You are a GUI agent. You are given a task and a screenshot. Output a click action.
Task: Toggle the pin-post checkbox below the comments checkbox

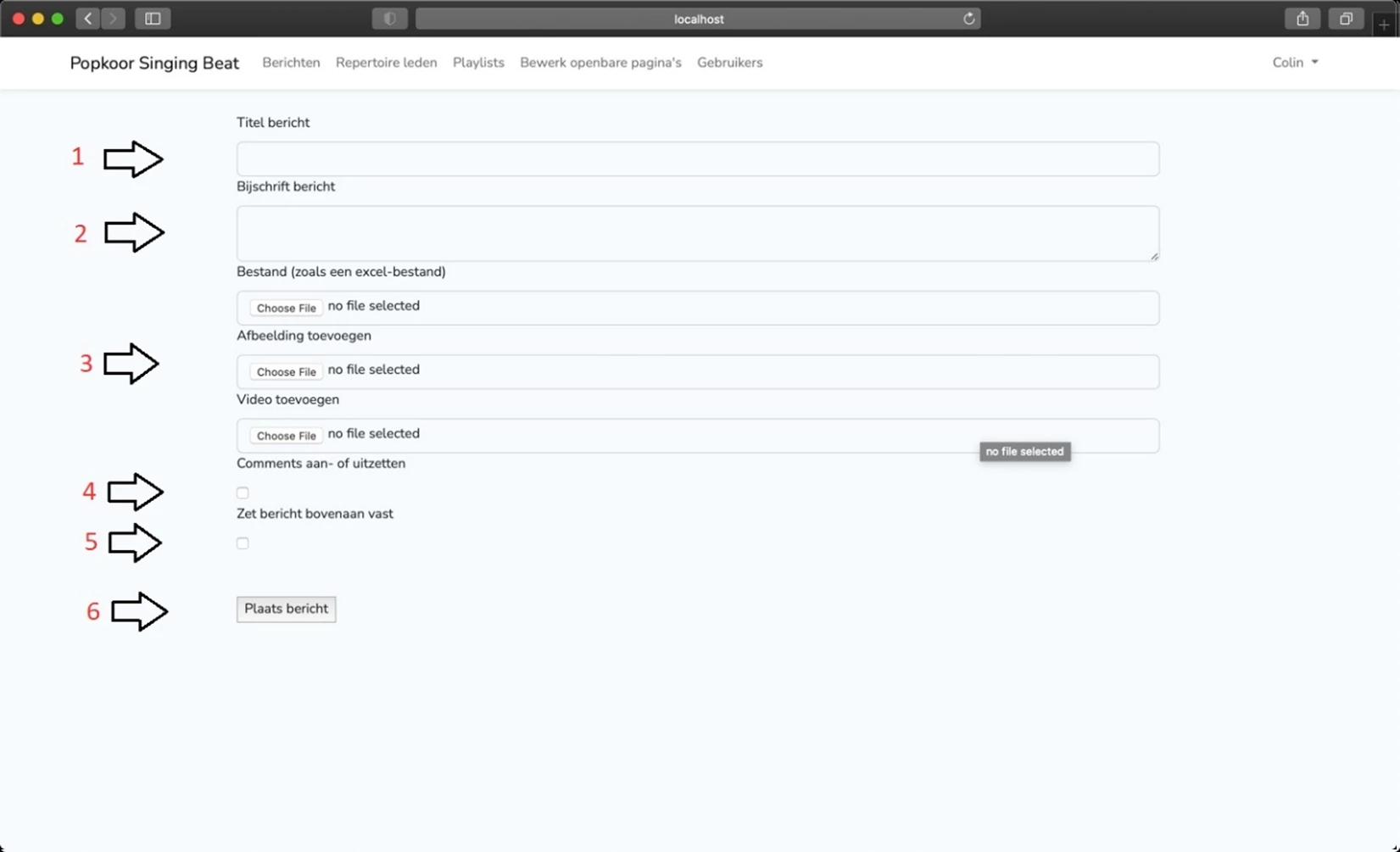point(243,543)
